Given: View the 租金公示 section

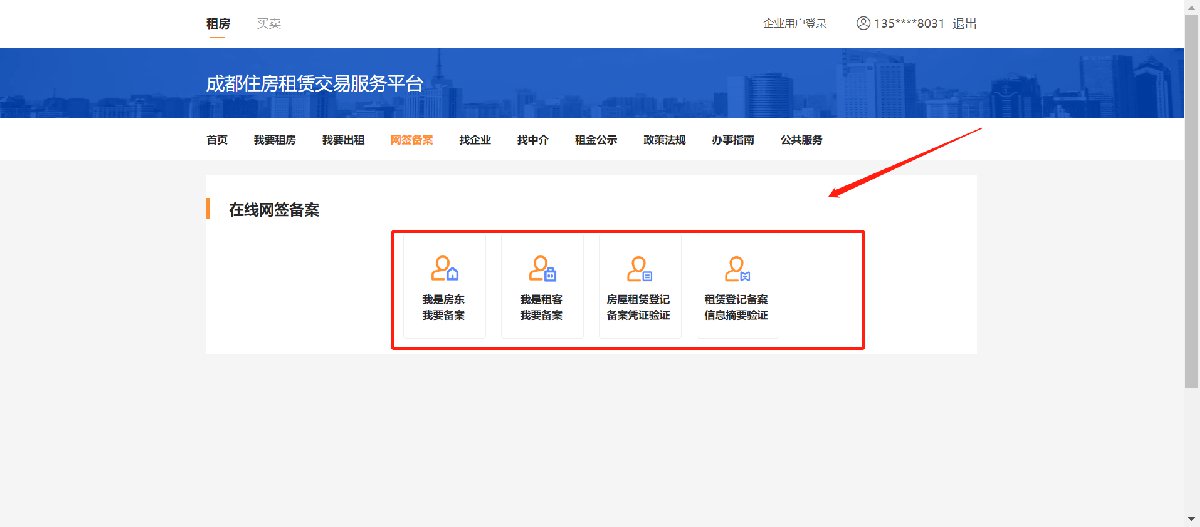Looking at the screenshot, I should click(596, 140).
